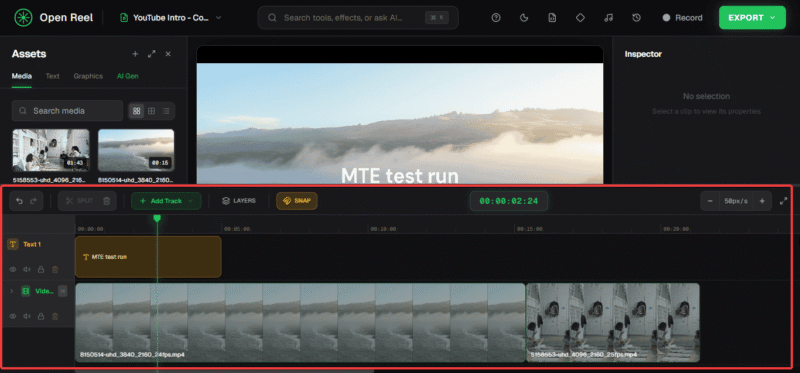Expand the Video track chevron
Screen dimensions: 800x373
click(x=12, y=291)
